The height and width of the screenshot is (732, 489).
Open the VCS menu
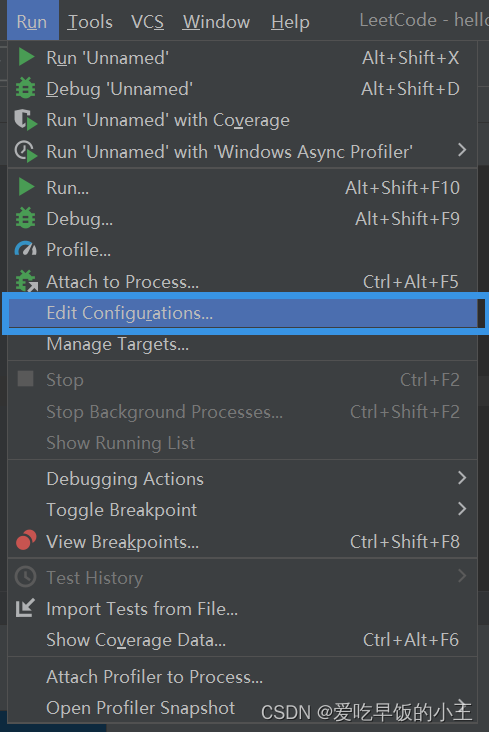tap(147, 22)
